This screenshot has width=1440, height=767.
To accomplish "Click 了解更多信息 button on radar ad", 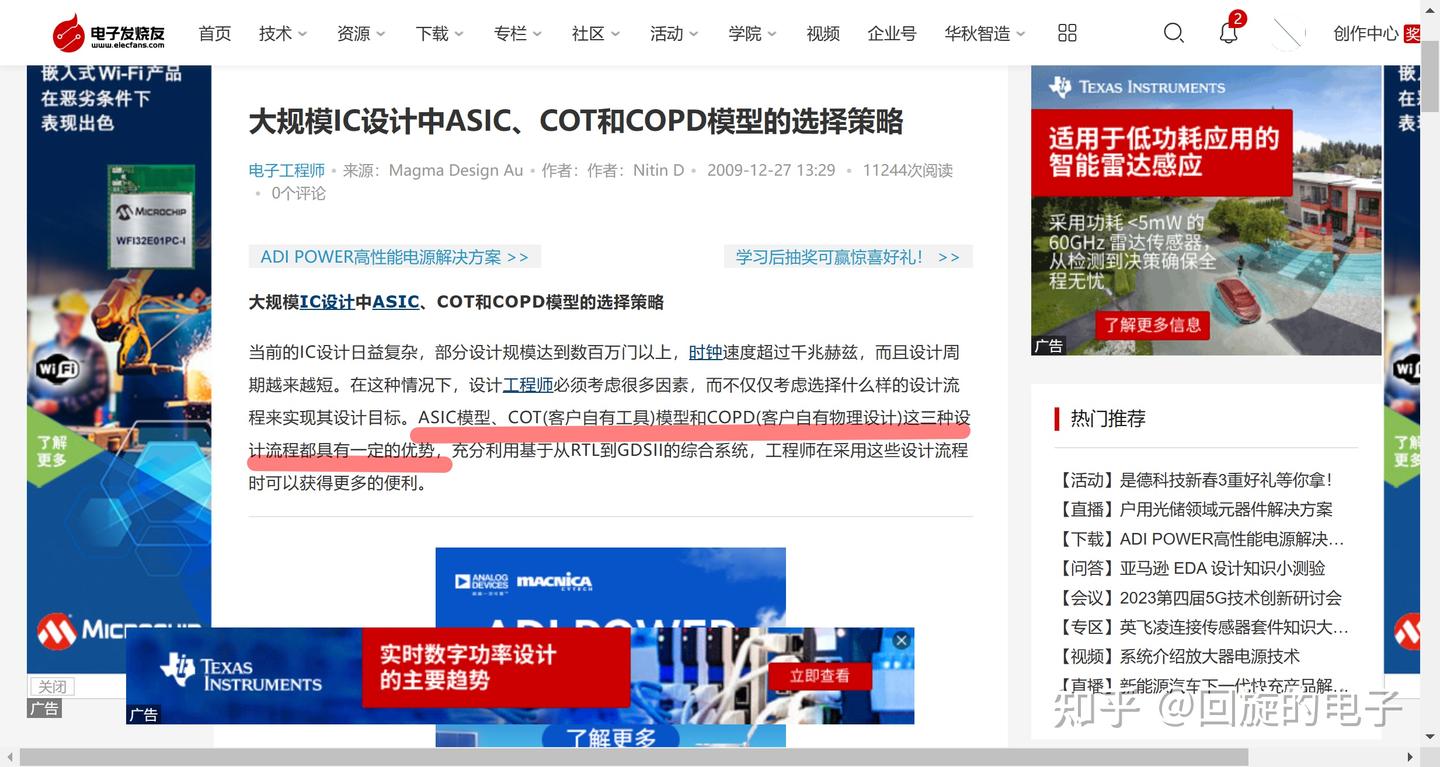I will pyautogui.click(x=1152, y=325).
